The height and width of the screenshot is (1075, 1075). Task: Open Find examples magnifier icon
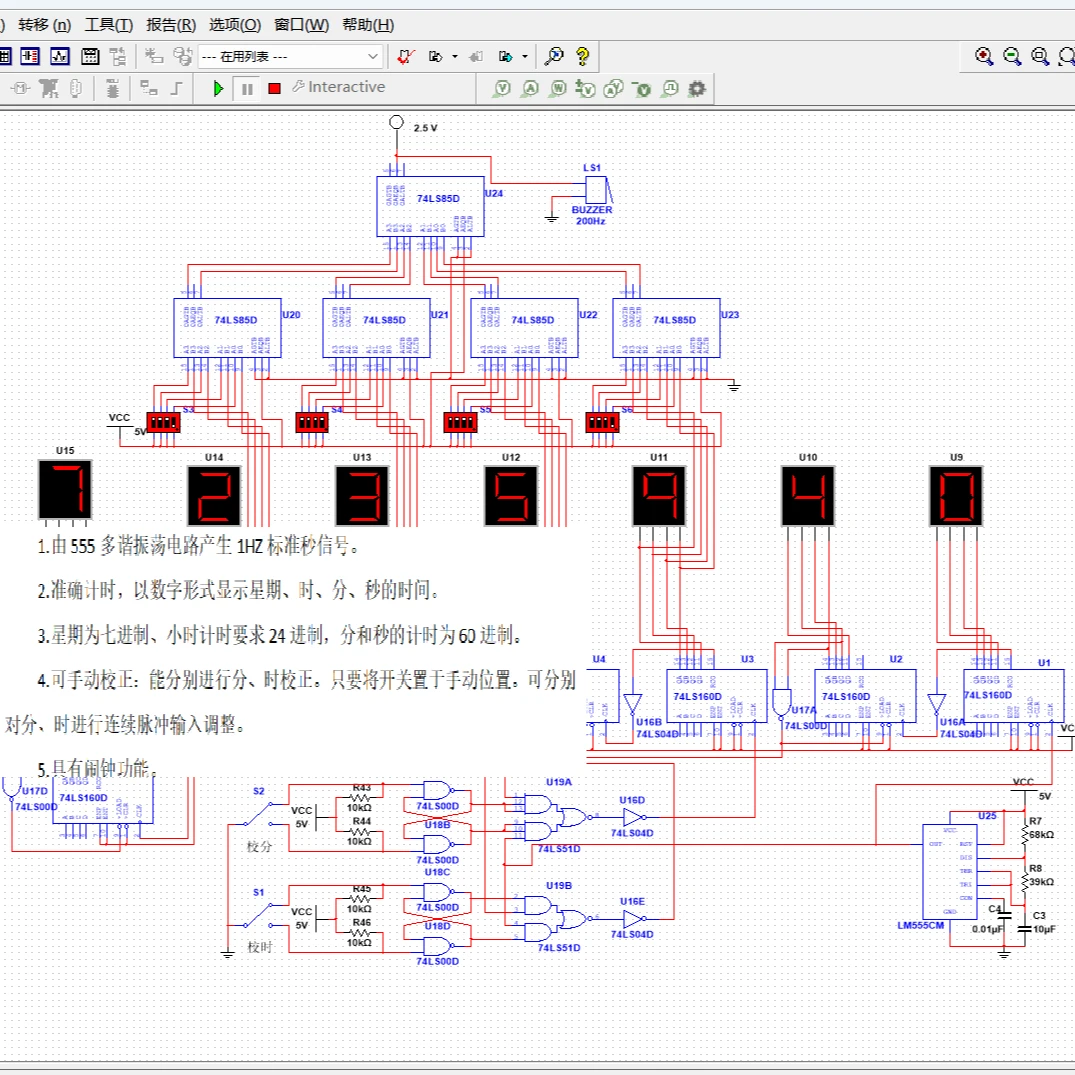(x=553, y=56)
